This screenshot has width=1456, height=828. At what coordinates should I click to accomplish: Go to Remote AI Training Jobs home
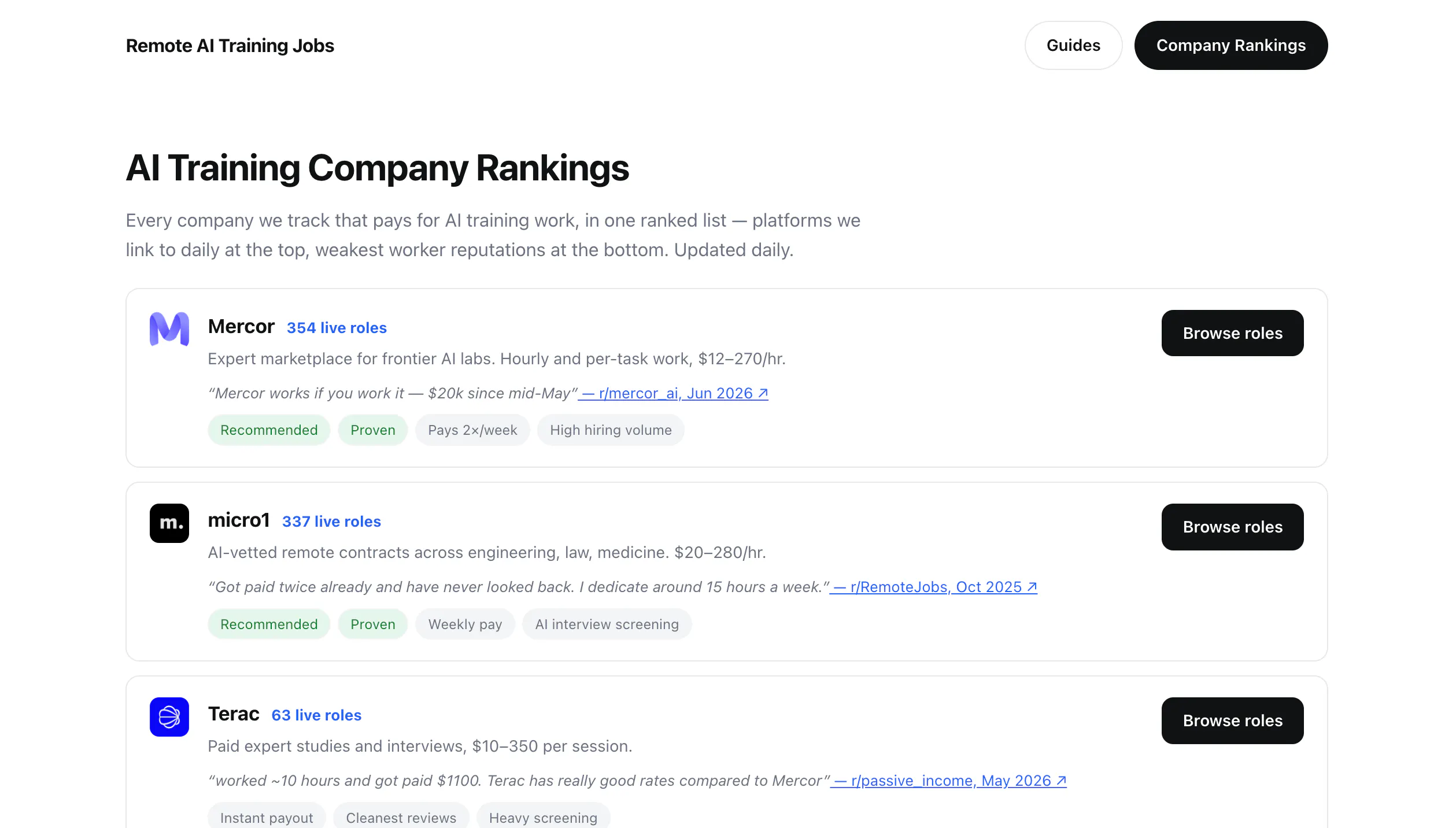pyautogui.click(x=230, y=46)
